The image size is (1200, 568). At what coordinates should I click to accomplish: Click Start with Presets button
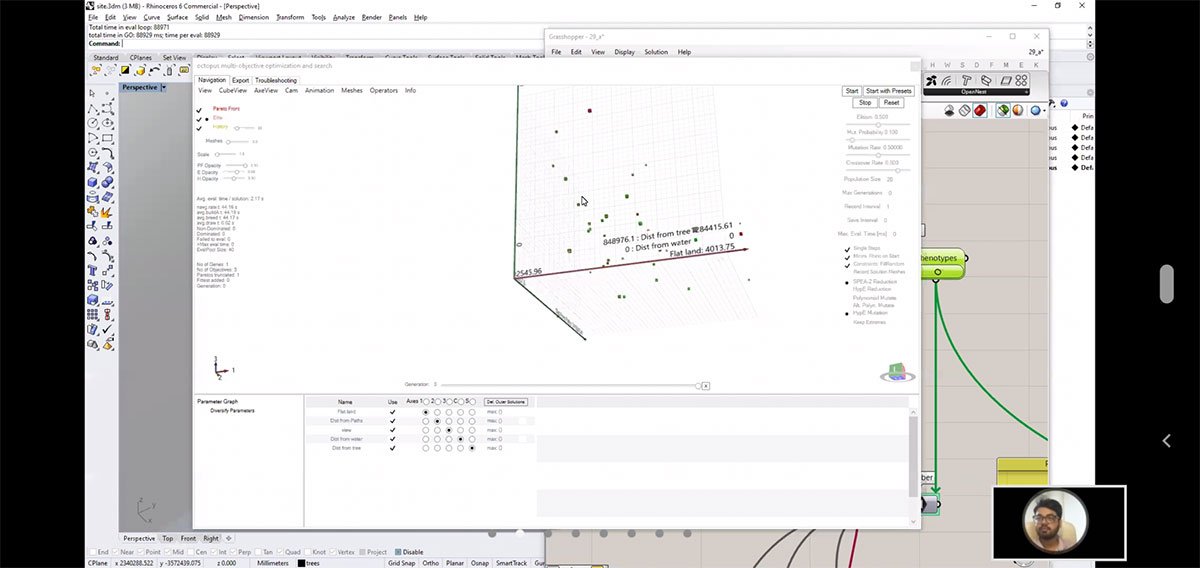(x=889, y=90)
